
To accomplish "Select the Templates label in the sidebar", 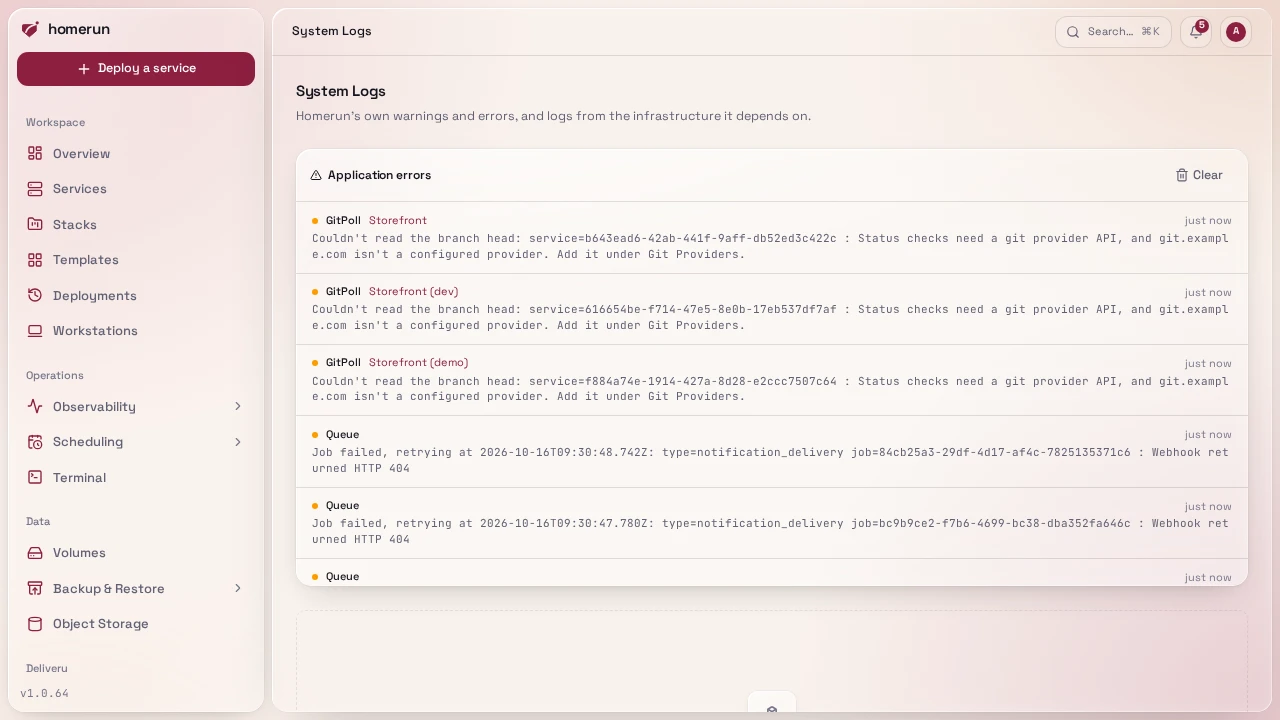I will 86,260.
